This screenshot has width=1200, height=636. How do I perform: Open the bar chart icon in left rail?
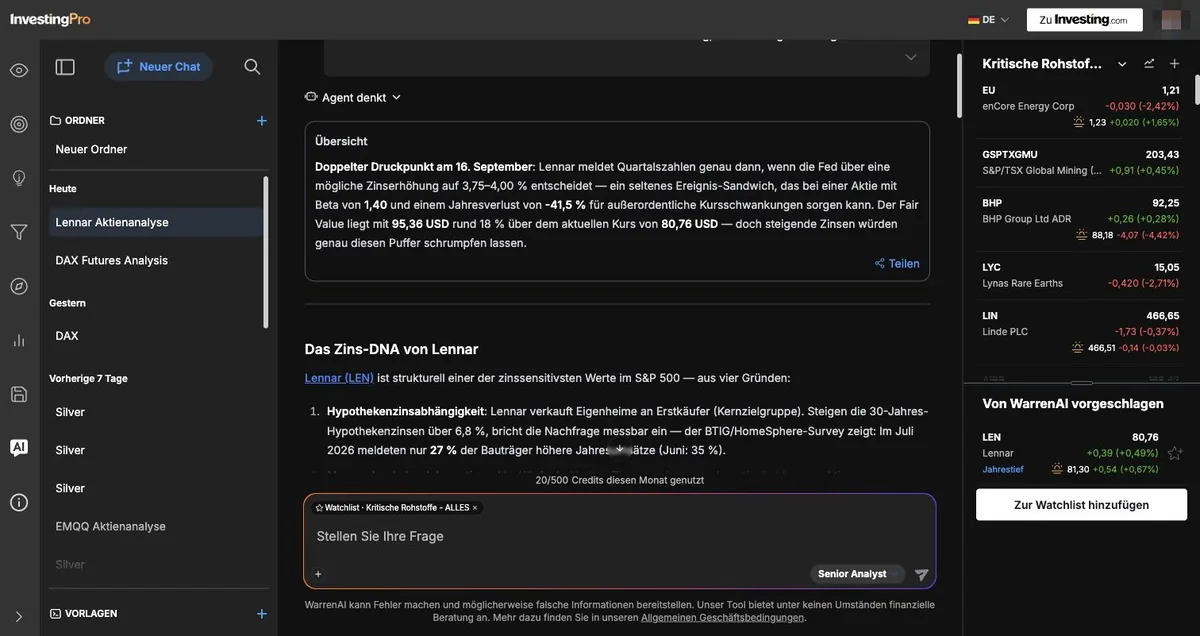click(x=19, y=340)
